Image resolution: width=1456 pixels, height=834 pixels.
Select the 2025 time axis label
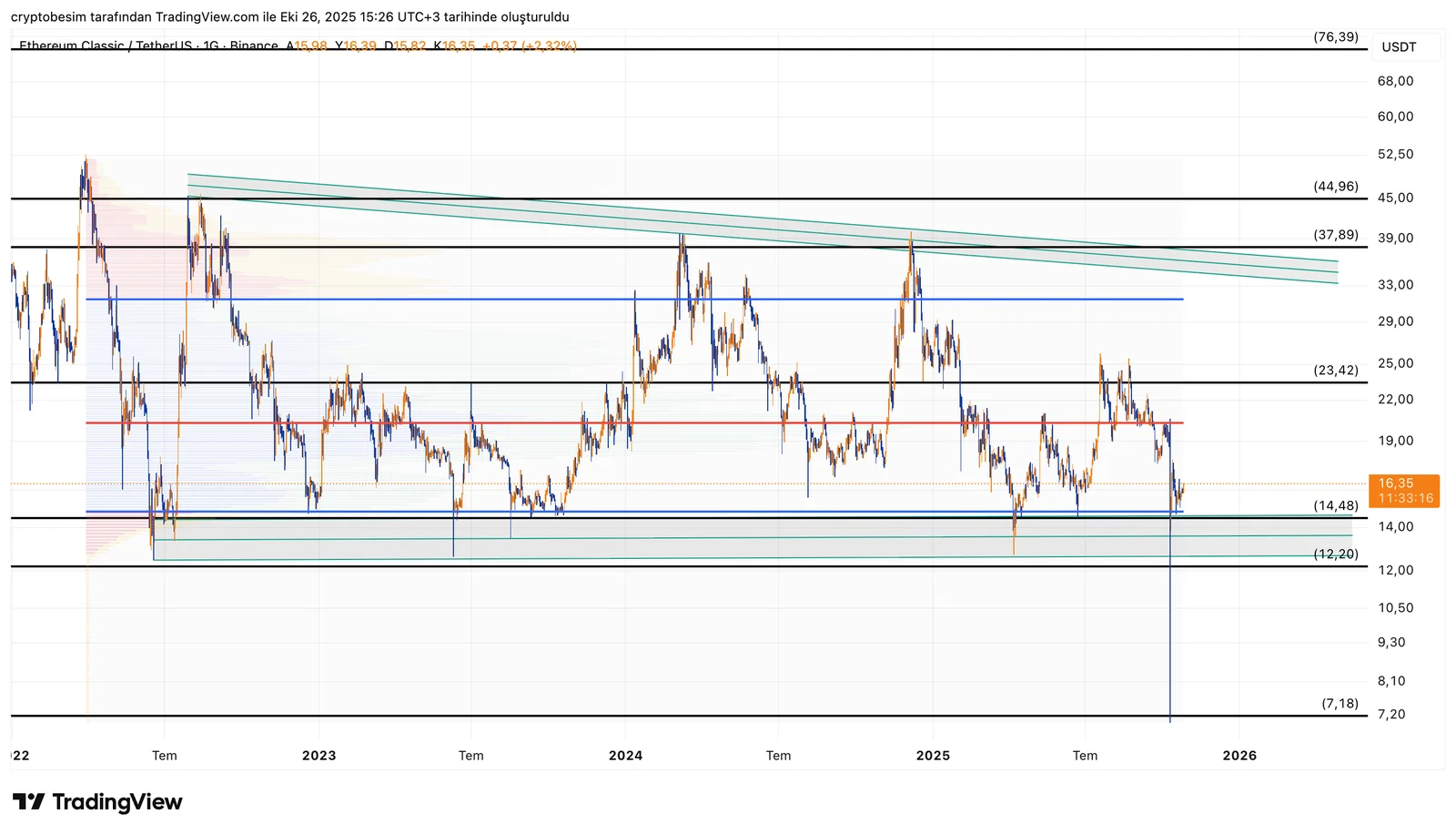933,756
